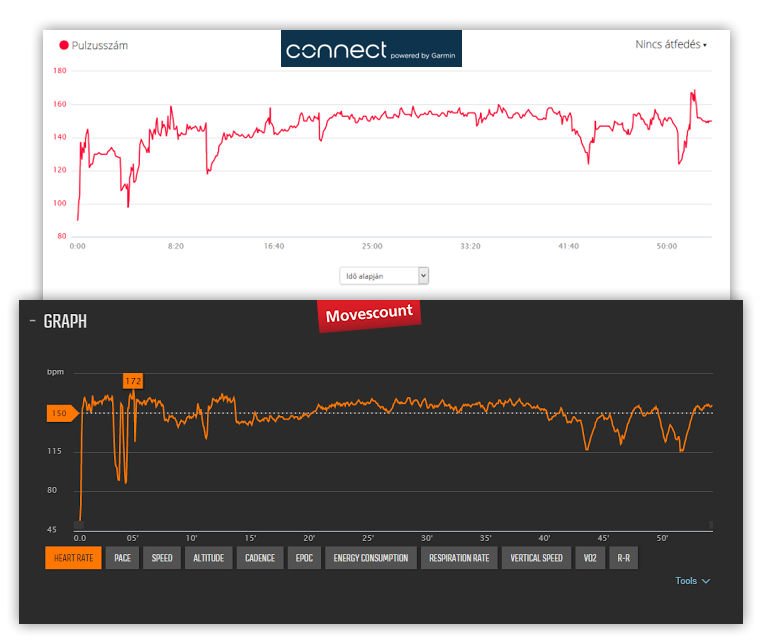Click the 115 value on Movescount axis
The width and height of the screenshot is (762, 643).
tap(54, 452)
